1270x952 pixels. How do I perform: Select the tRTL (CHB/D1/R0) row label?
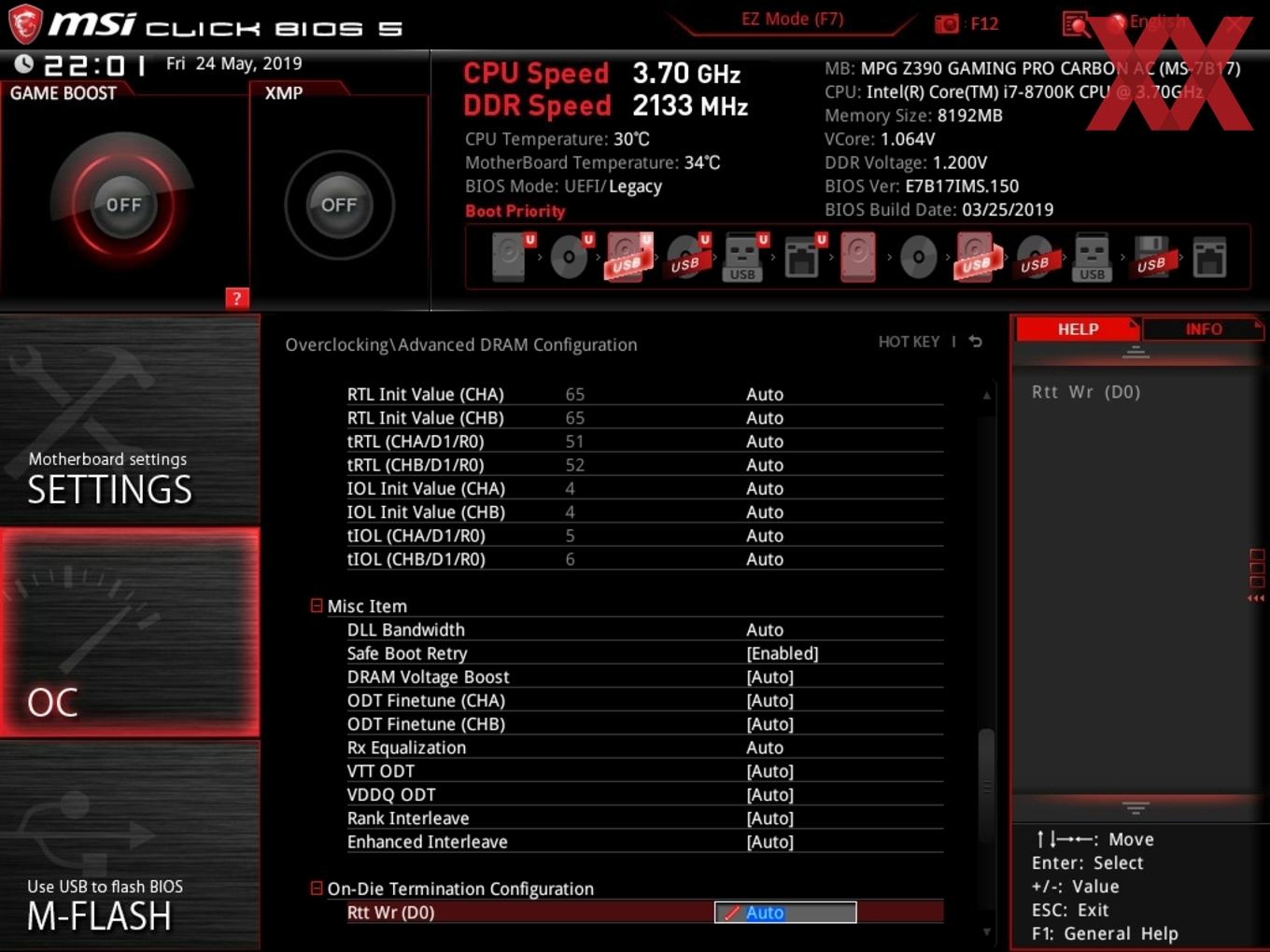[x=416, y=465]
